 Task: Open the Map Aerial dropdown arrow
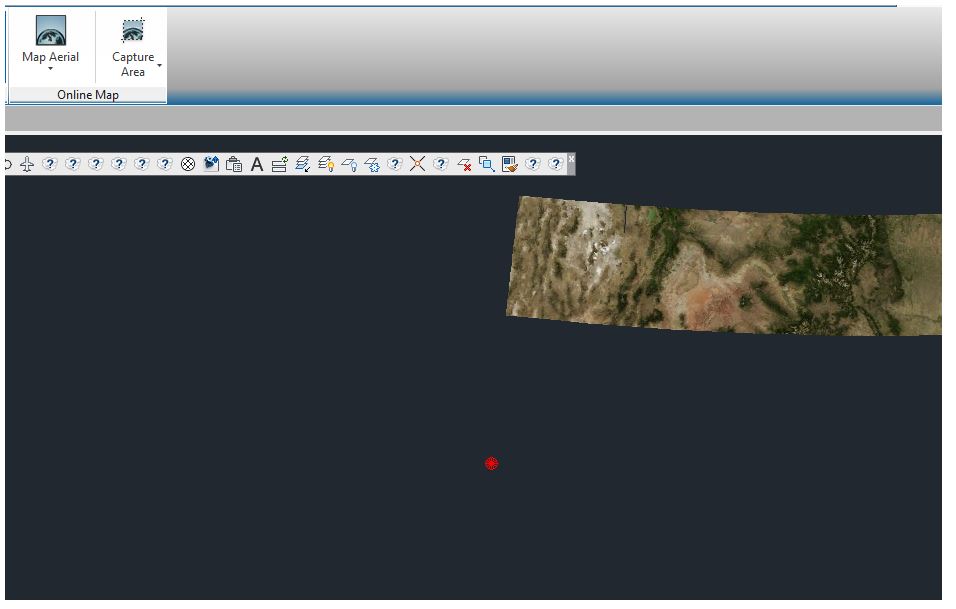[x=50, y=69]
